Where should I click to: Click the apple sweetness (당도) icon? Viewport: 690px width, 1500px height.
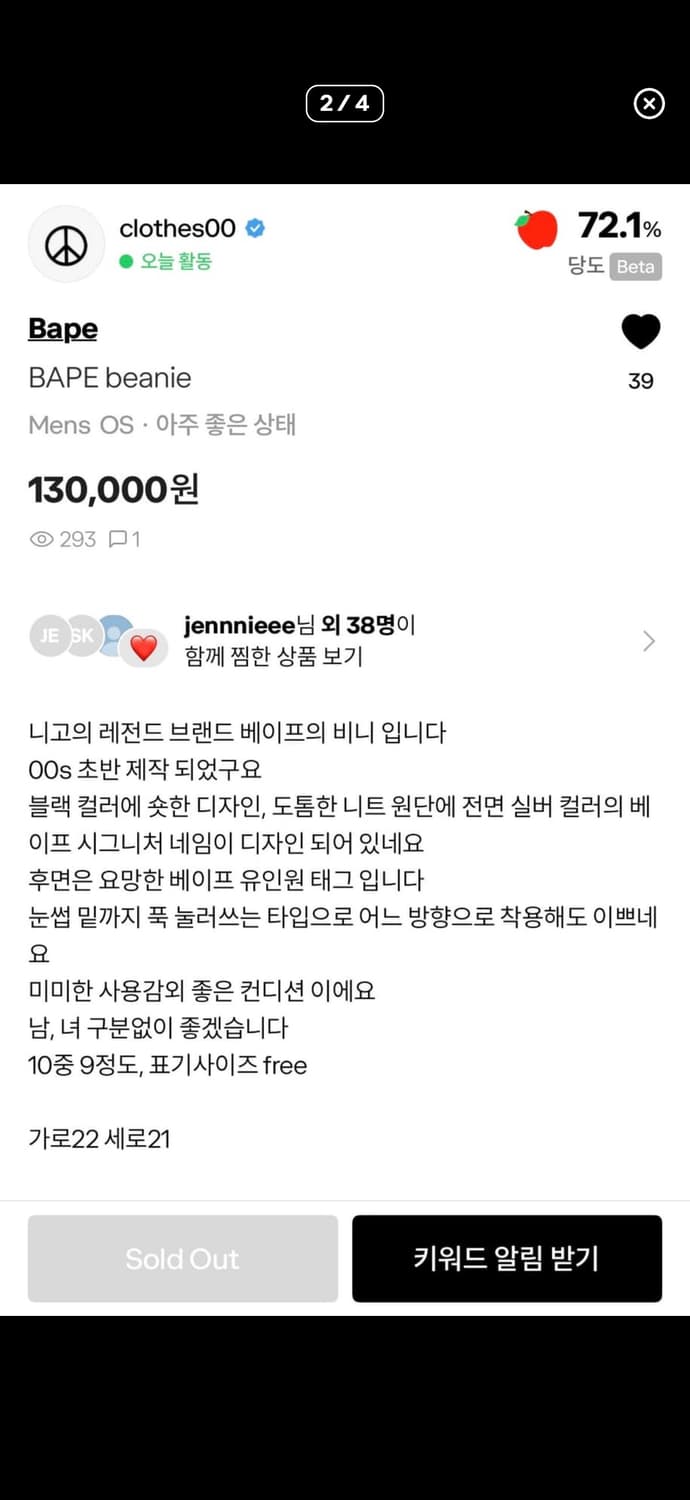538,228
